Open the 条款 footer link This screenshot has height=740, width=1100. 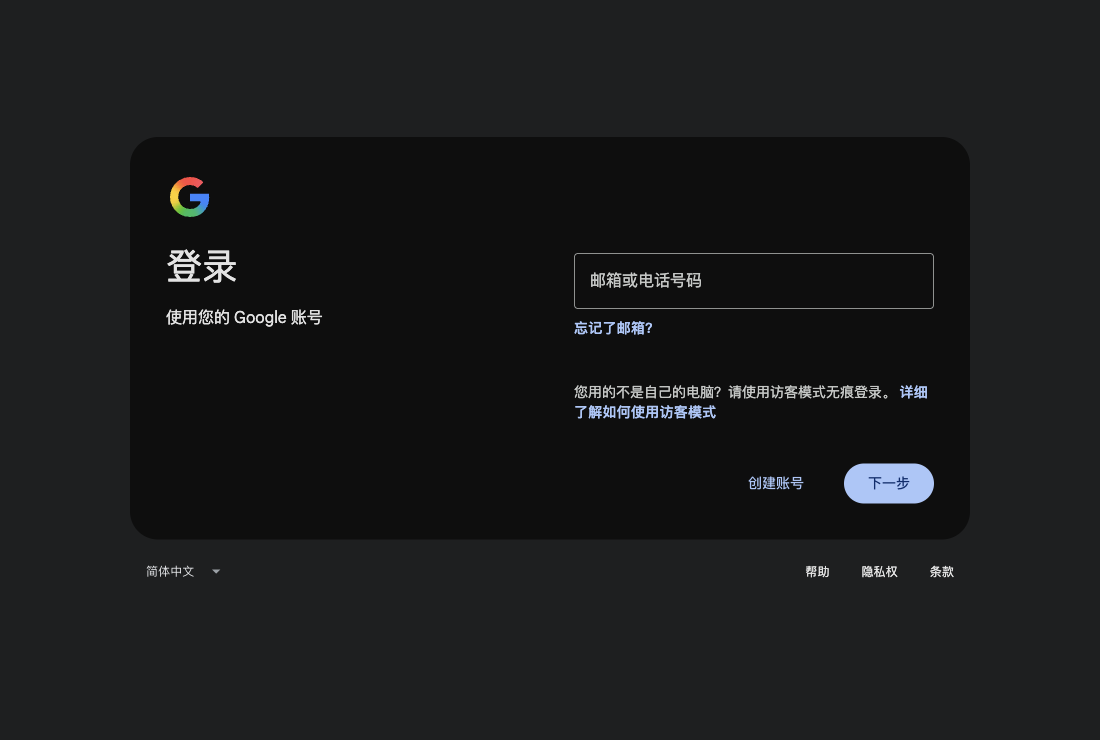(x=941, y=572)
